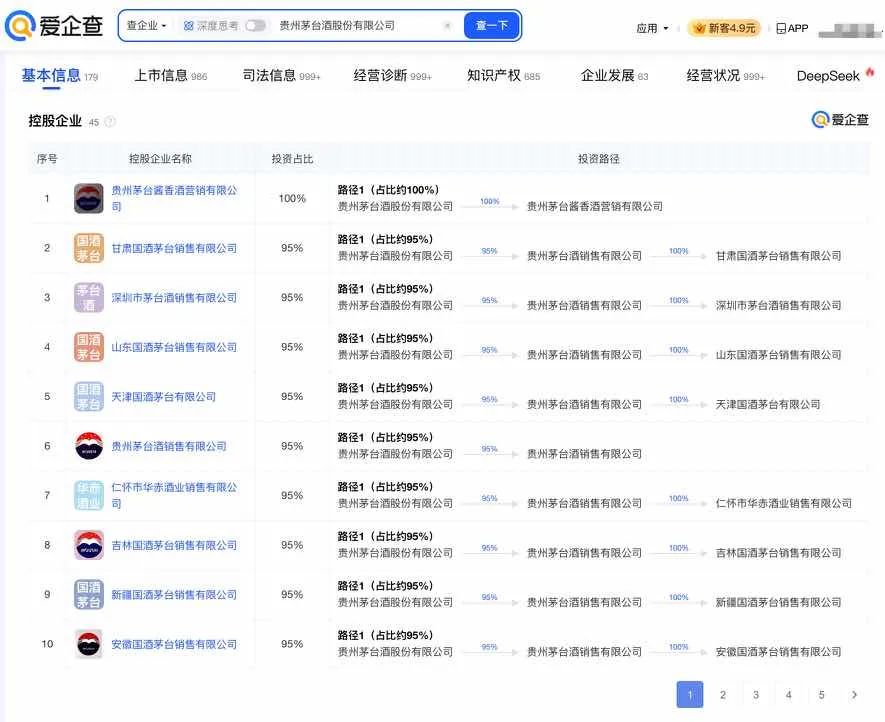Click the 贵州茅台酱香酒营销有限公司 company logo

(x=89, y=198)
